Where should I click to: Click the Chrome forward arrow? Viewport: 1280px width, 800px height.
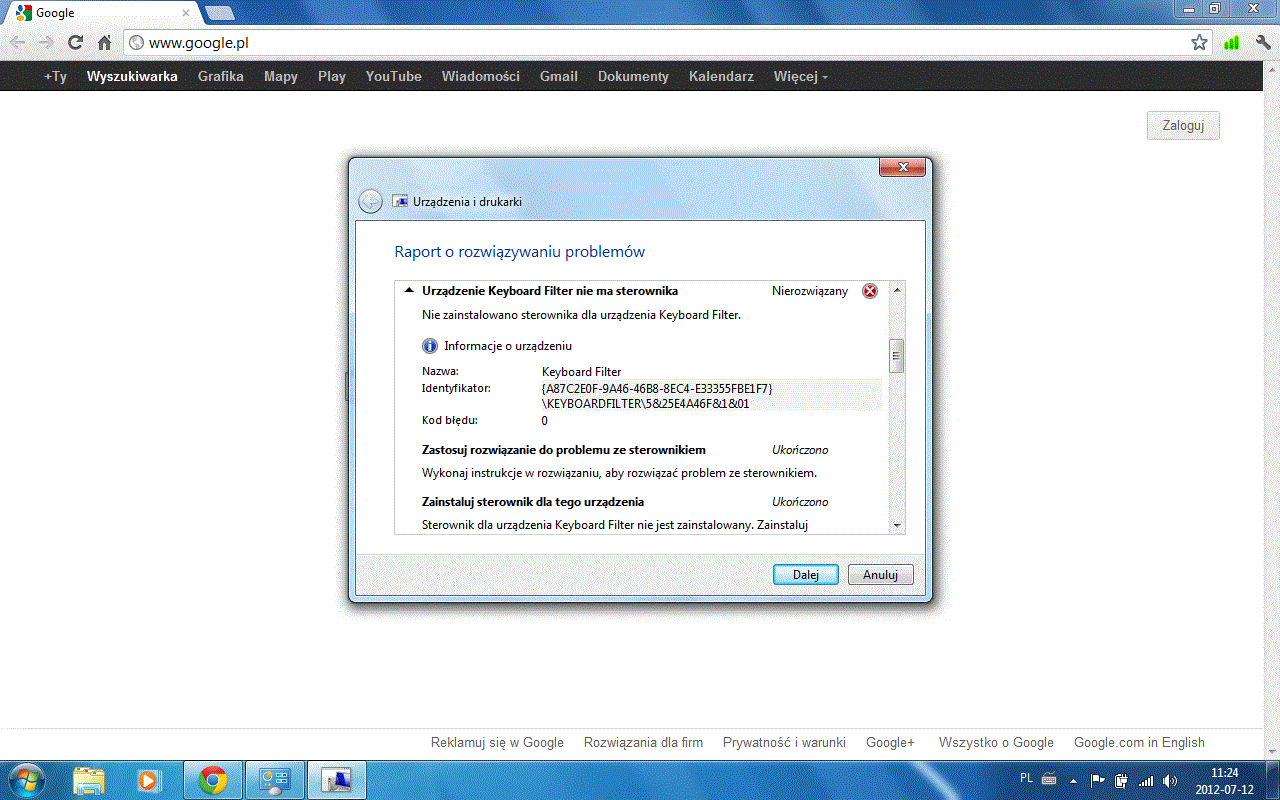(46, 43)
